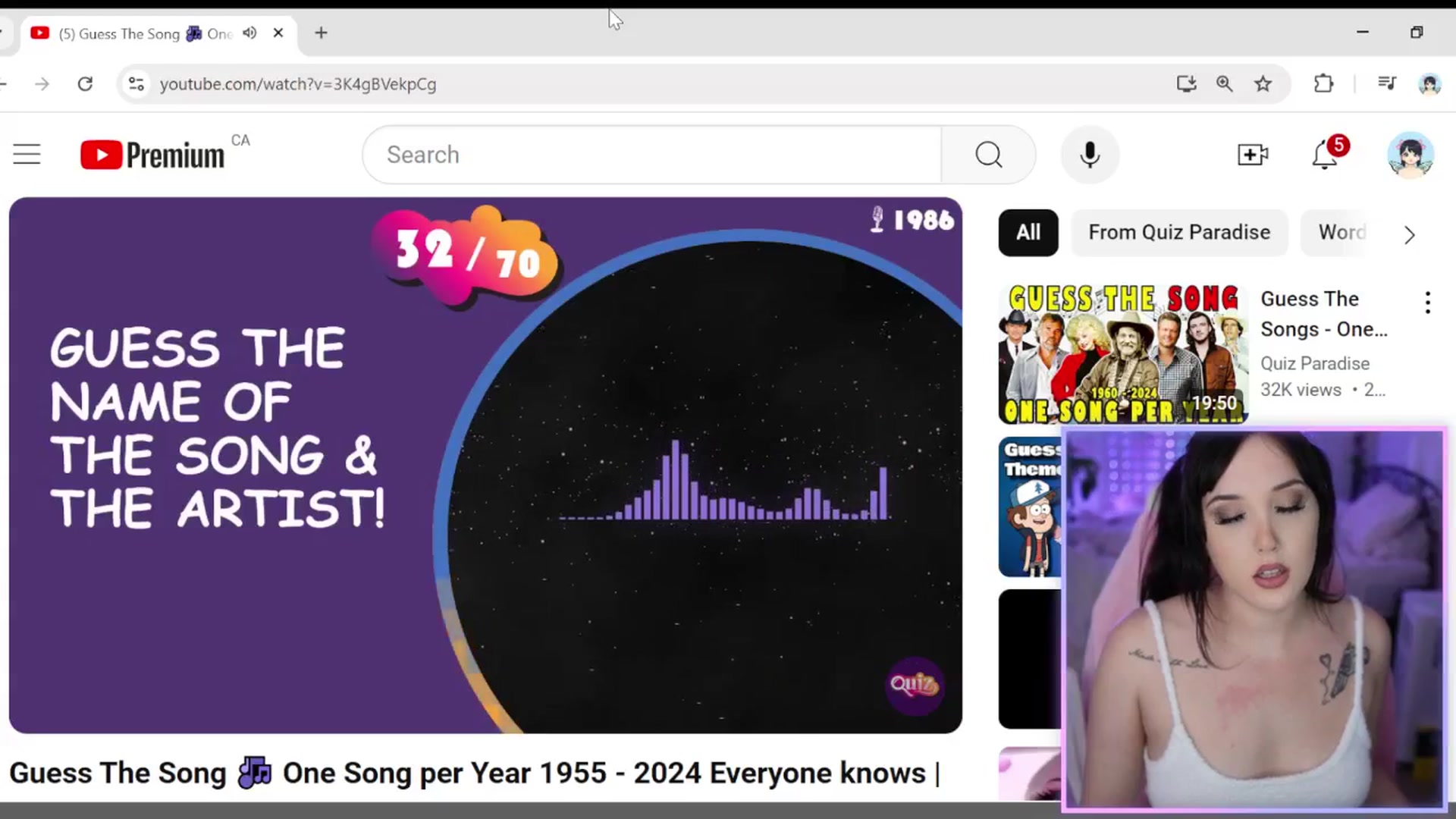
Task: Click the Quiz watermark in the video
Action: pyautogui.click(x=914, y=685)
